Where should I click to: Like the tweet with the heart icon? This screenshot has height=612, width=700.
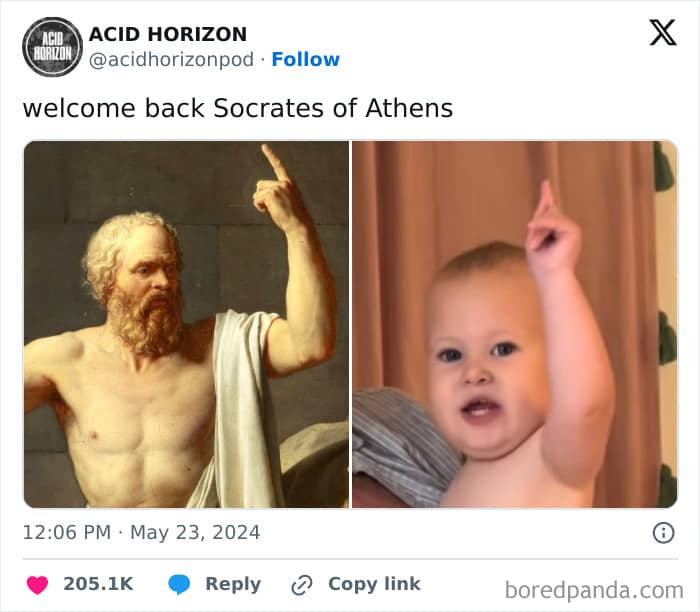38,584
